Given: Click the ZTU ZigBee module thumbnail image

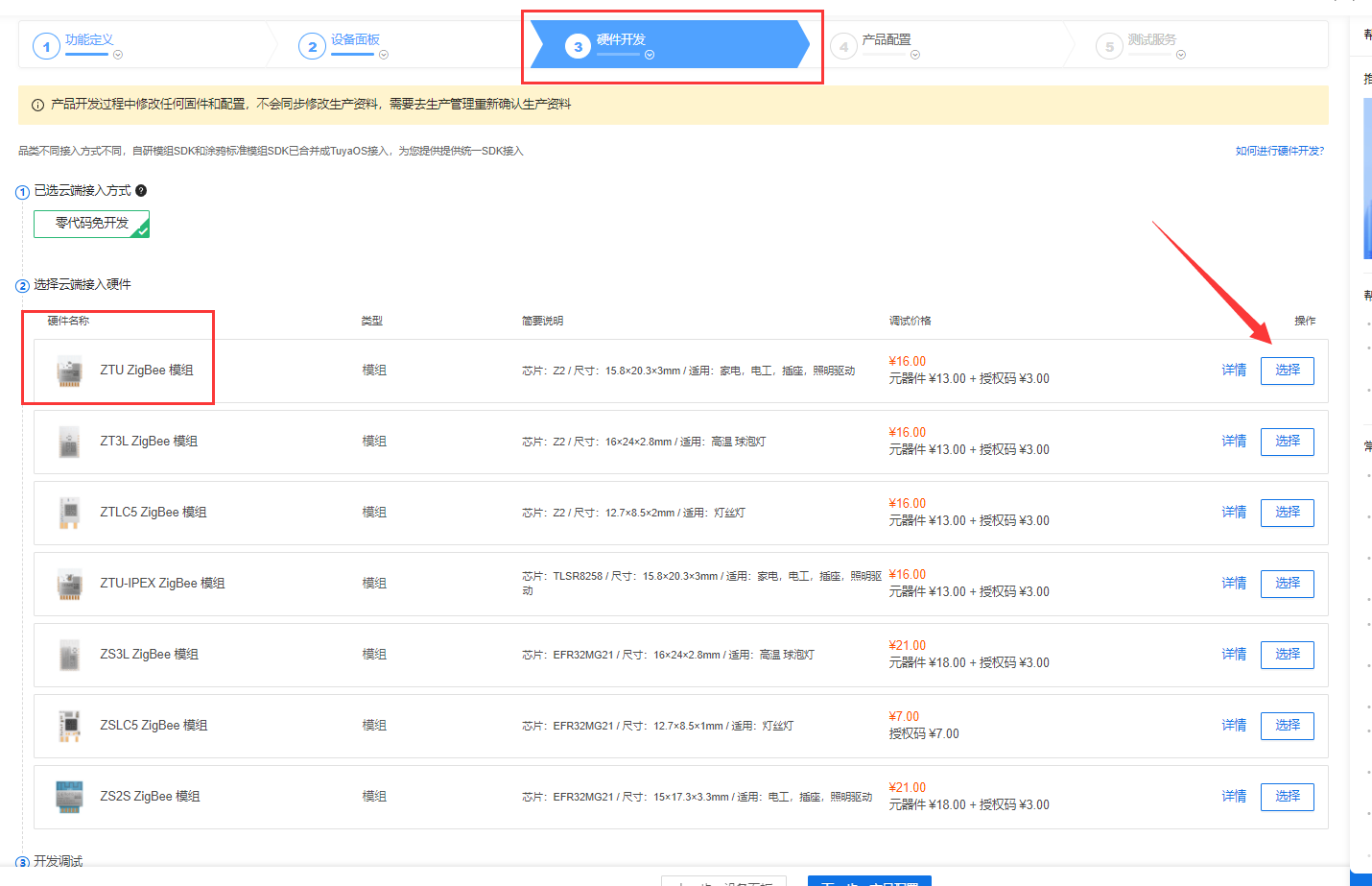Looking at the screenshot, I should [x=69, y=371].
